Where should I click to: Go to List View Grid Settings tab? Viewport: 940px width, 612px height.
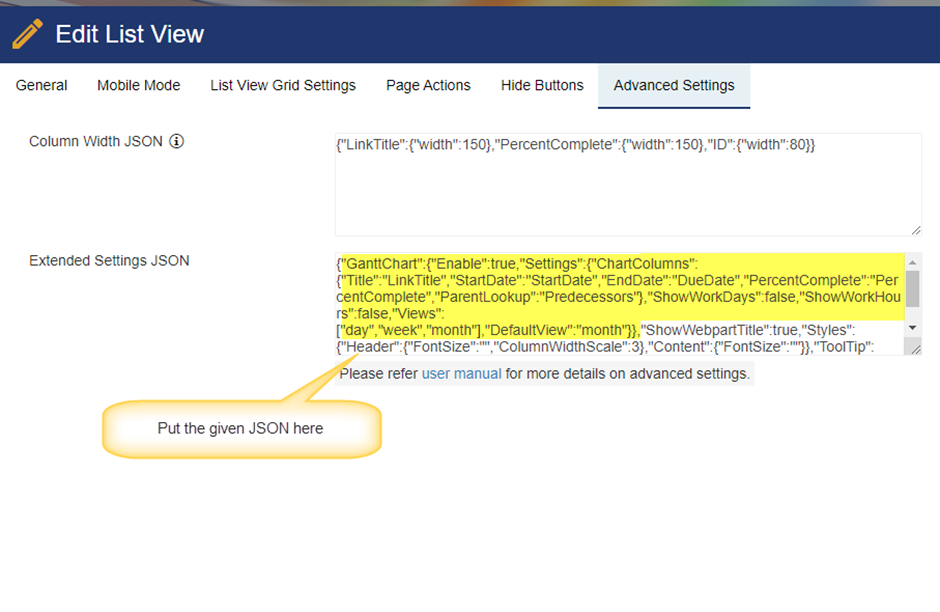click(x=283, y=86)
